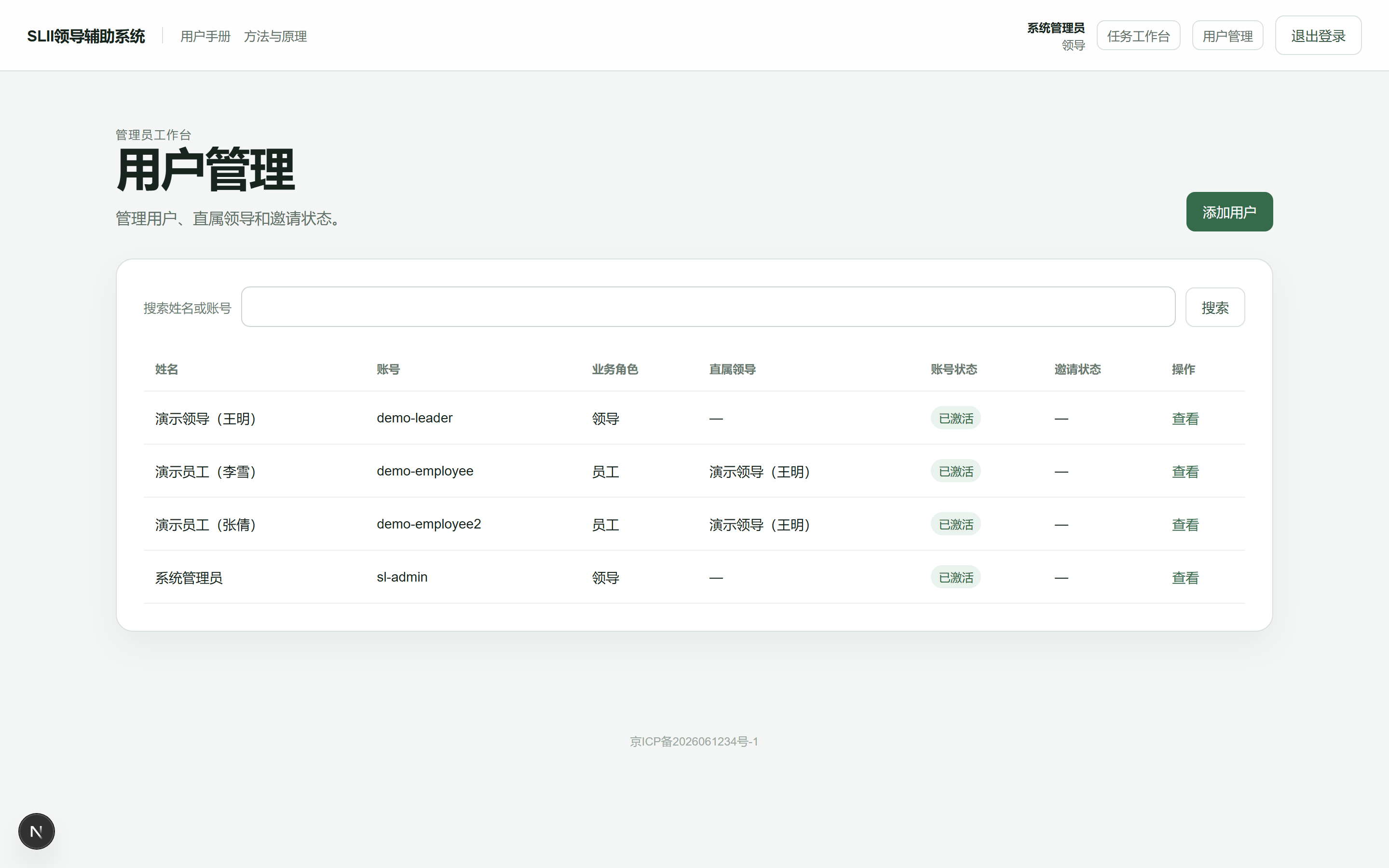This screenshot has height=868, width=1389.
Task: Click the SLII领导辅助系统 site logo
Action: pos(86,36)
